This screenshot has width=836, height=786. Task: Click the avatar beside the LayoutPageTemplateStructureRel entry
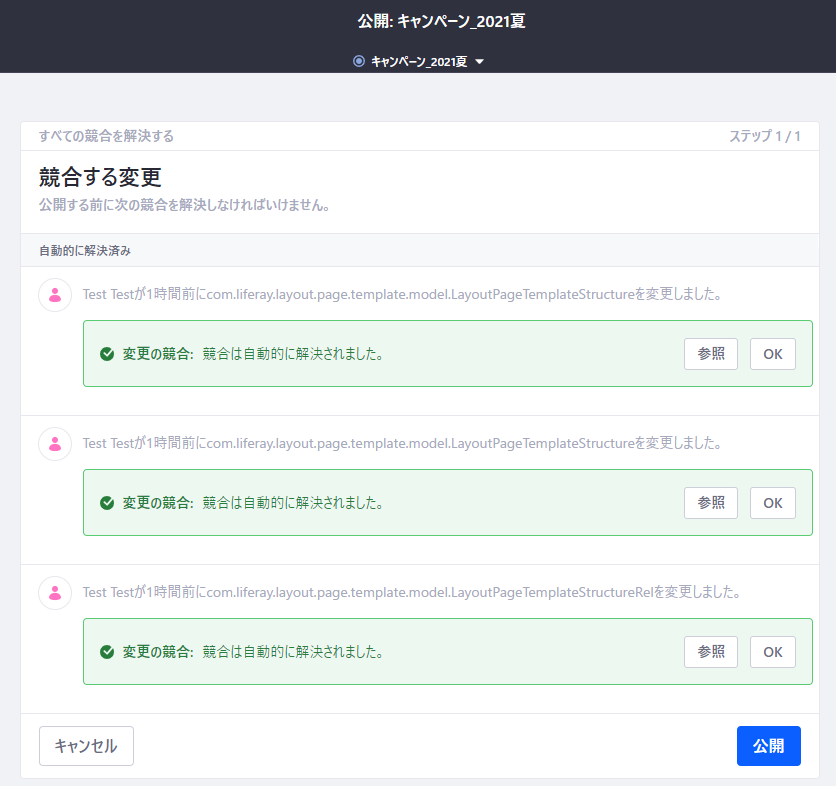55,592
